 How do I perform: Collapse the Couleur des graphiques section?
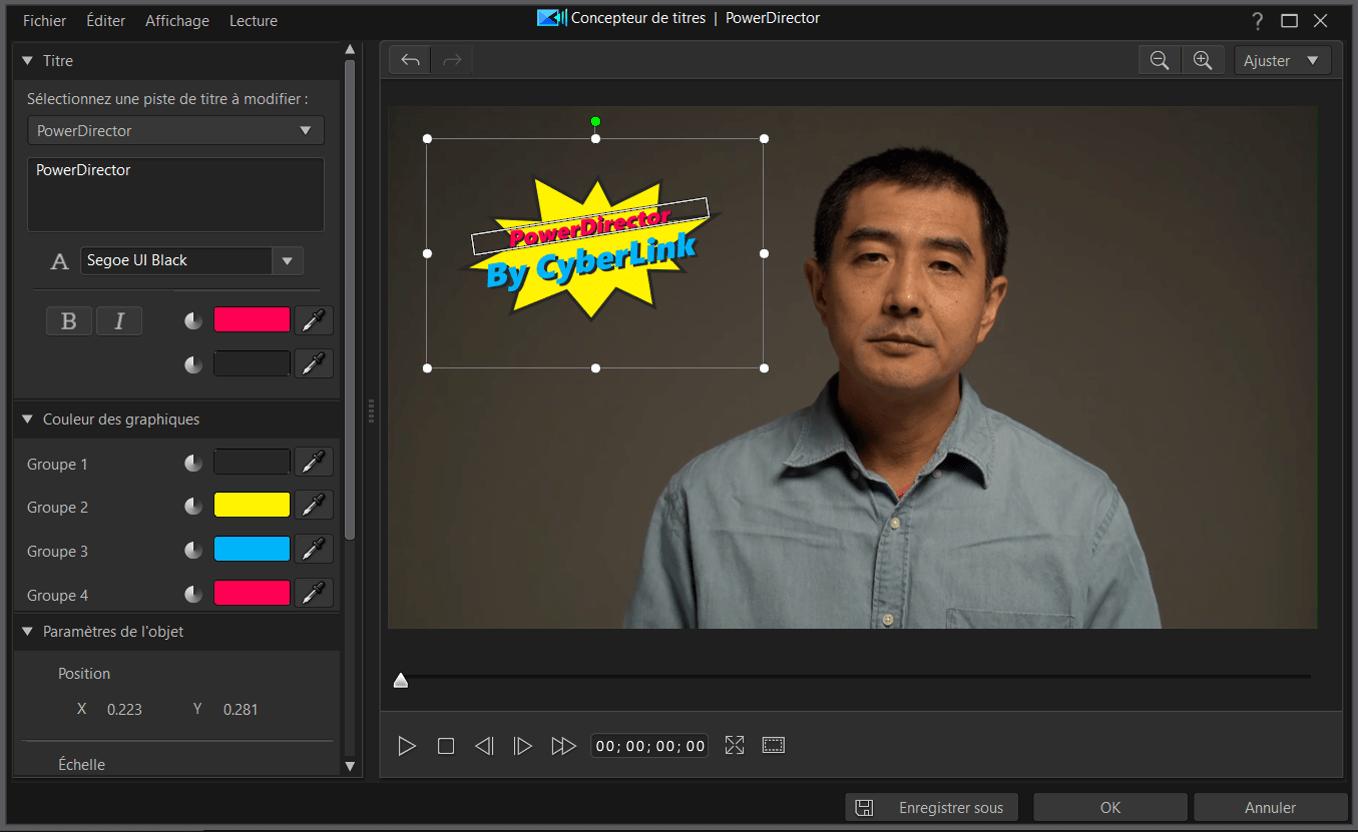coord(27,419)
